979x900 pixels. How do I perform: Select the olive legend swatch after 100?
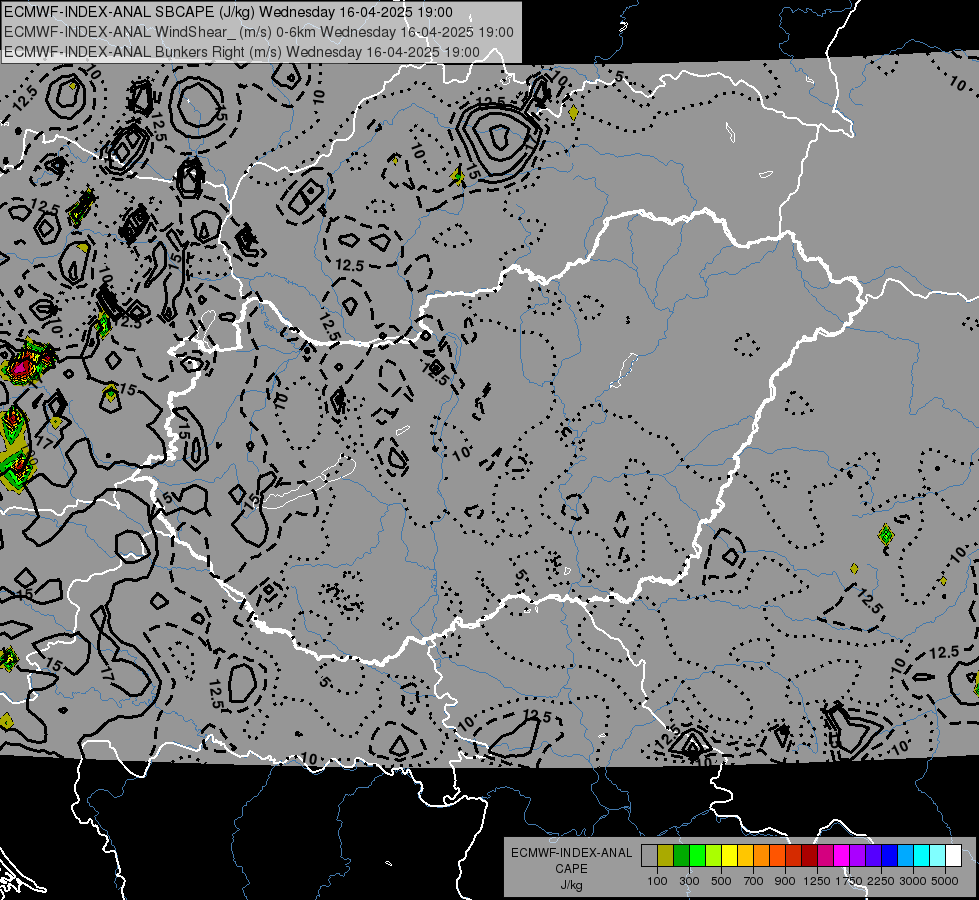666,856
